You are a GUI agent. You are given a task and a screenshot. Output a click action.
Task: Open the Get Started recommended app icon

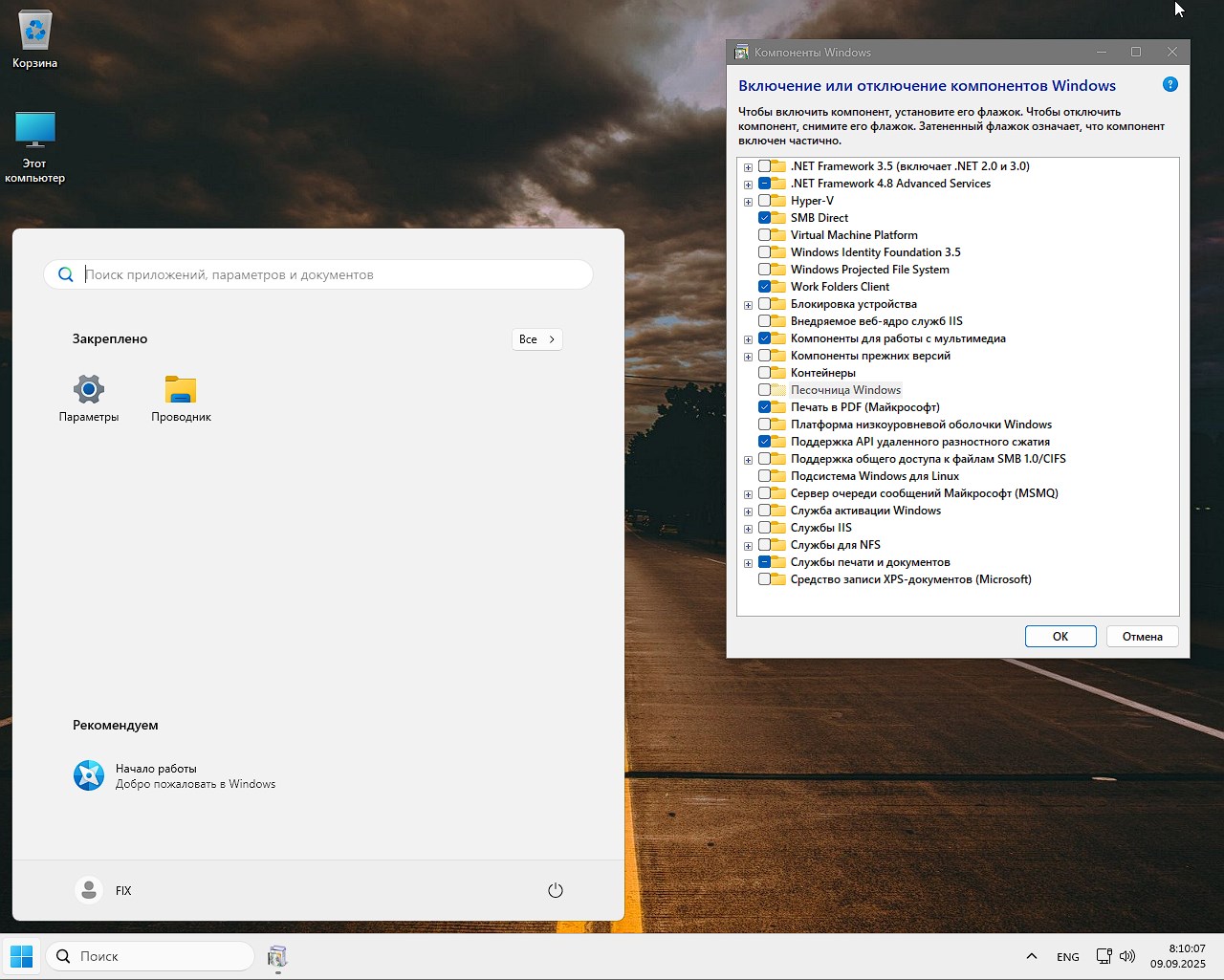coord(89,775)
